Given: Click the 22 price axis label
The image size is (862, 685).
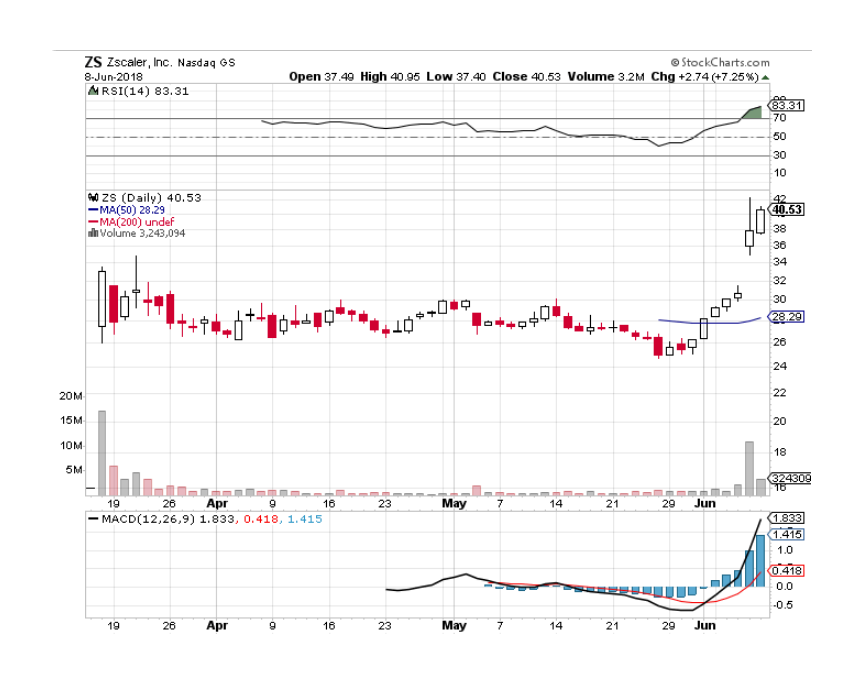Looking at the screenshot, I should [x=780, y=393].
